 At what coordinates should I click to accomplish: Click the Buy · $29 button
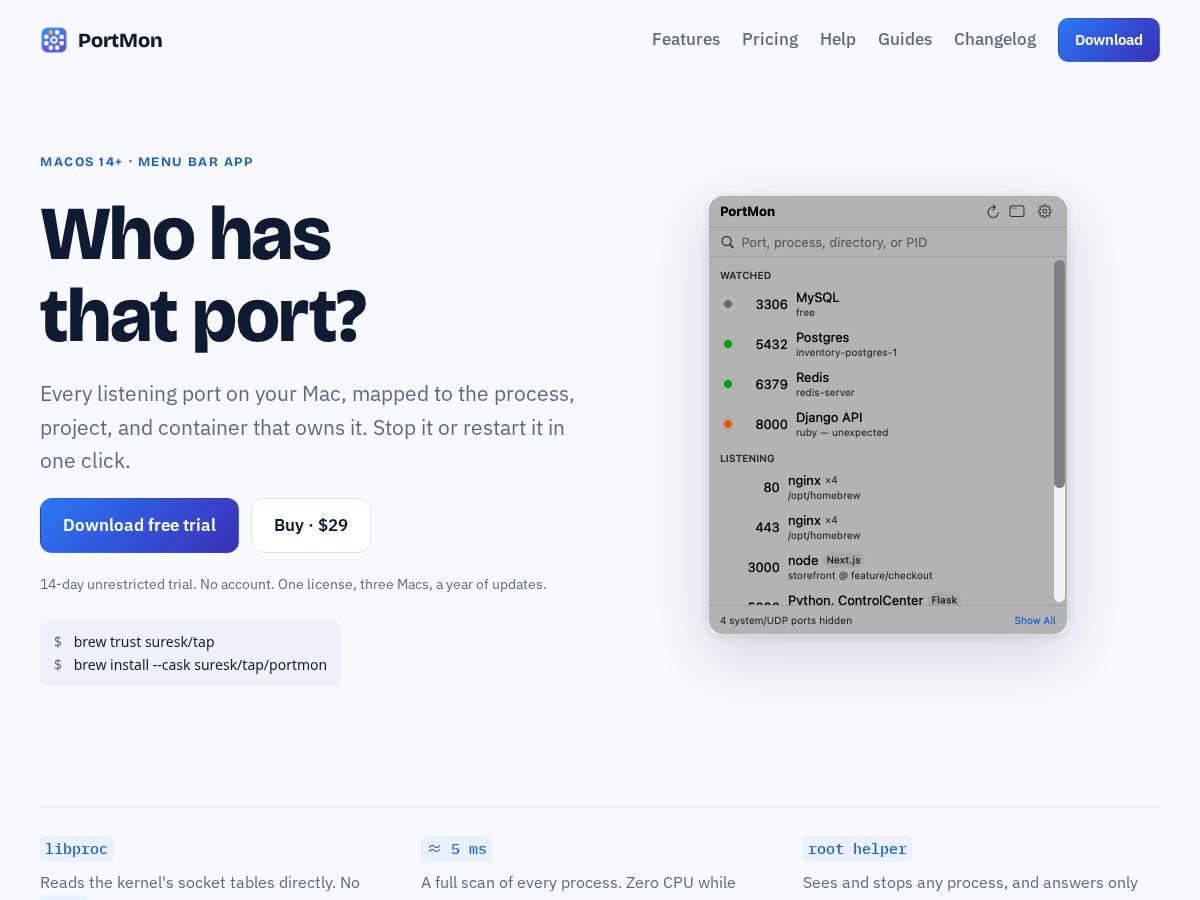pyautogui.click(x=311, y=525)
